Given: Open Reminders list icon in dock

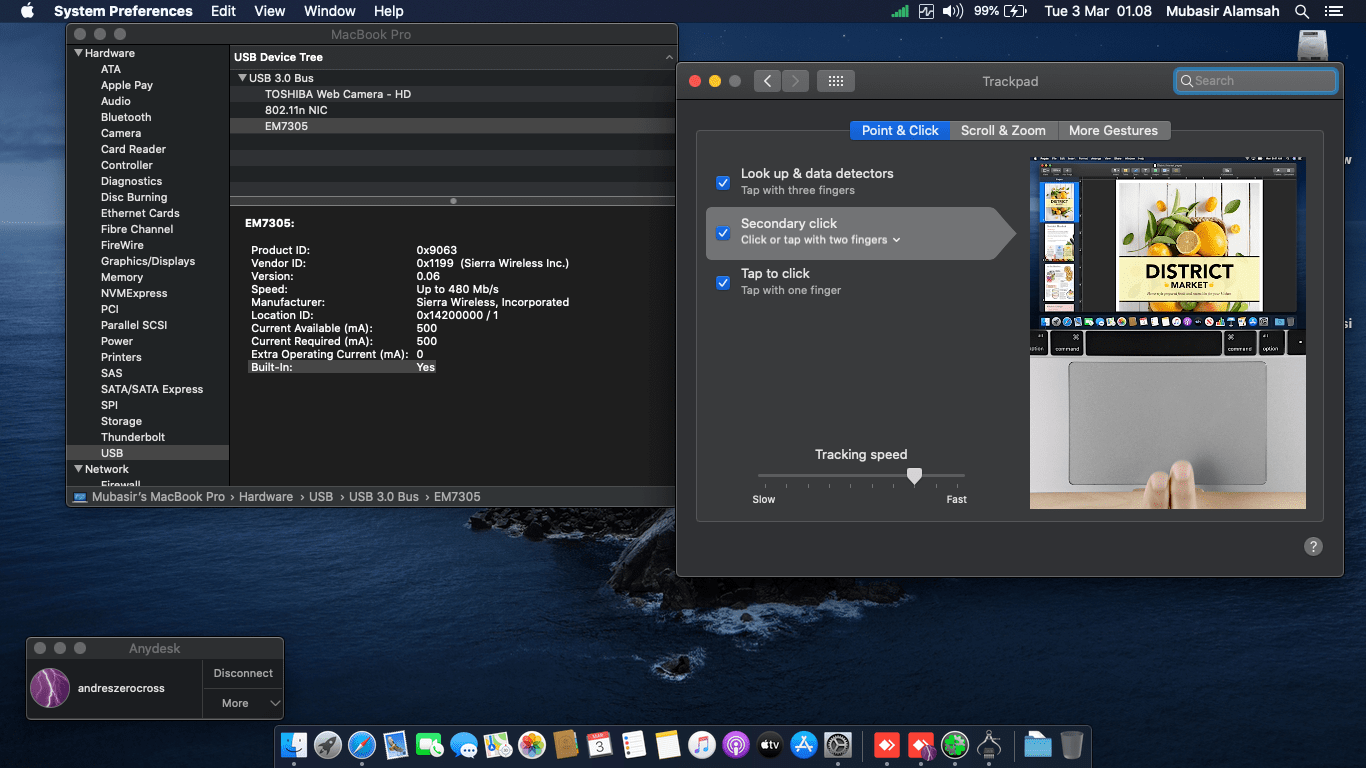Looking at the screenshot, I should click(633, 744).
